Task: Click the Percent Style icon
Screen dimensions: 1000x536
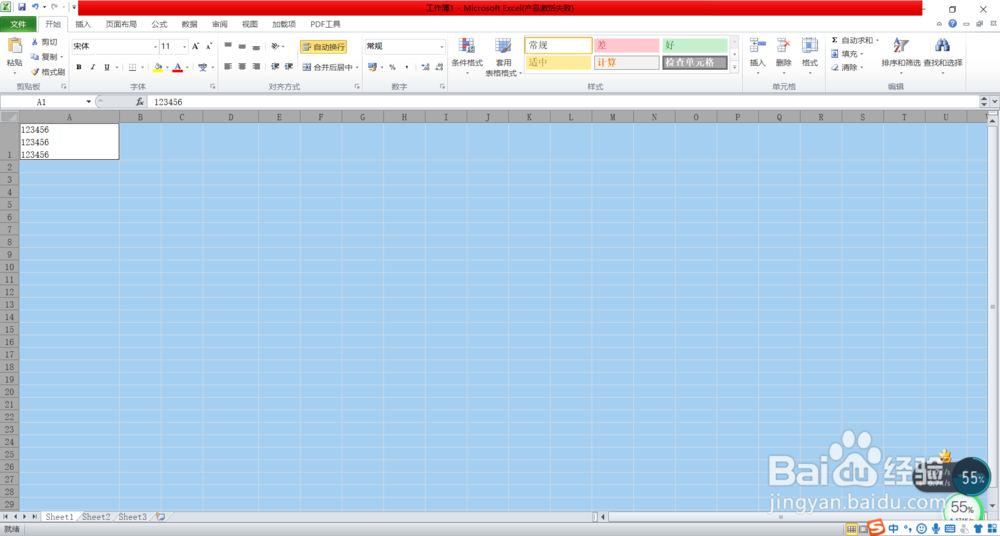Action: [392, 67]
